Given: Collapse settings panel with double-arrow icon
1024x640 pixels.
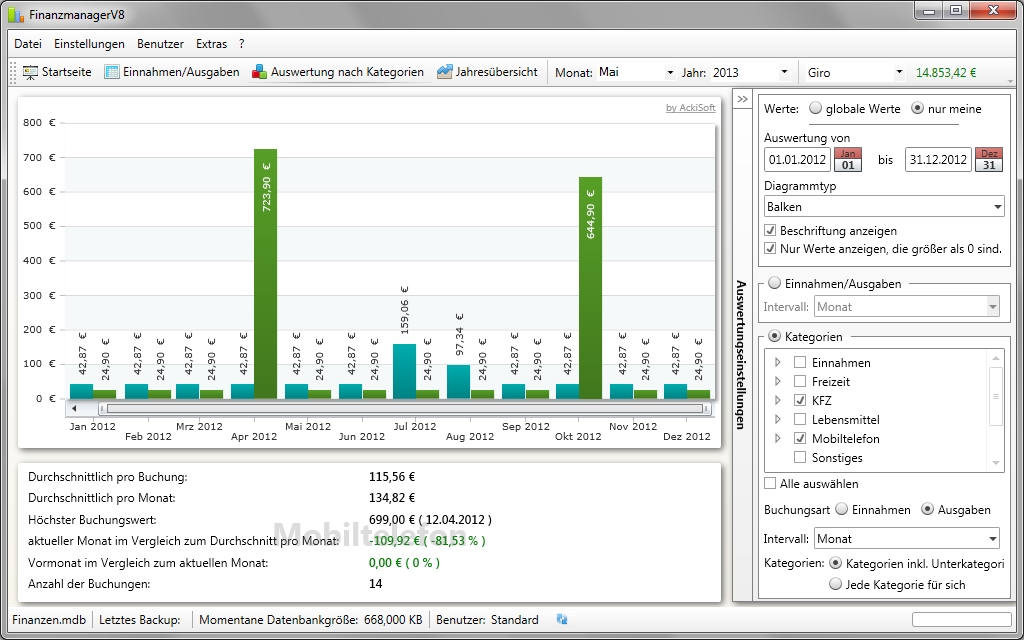Looking at the screenshot, I should [x=743, y=99].
